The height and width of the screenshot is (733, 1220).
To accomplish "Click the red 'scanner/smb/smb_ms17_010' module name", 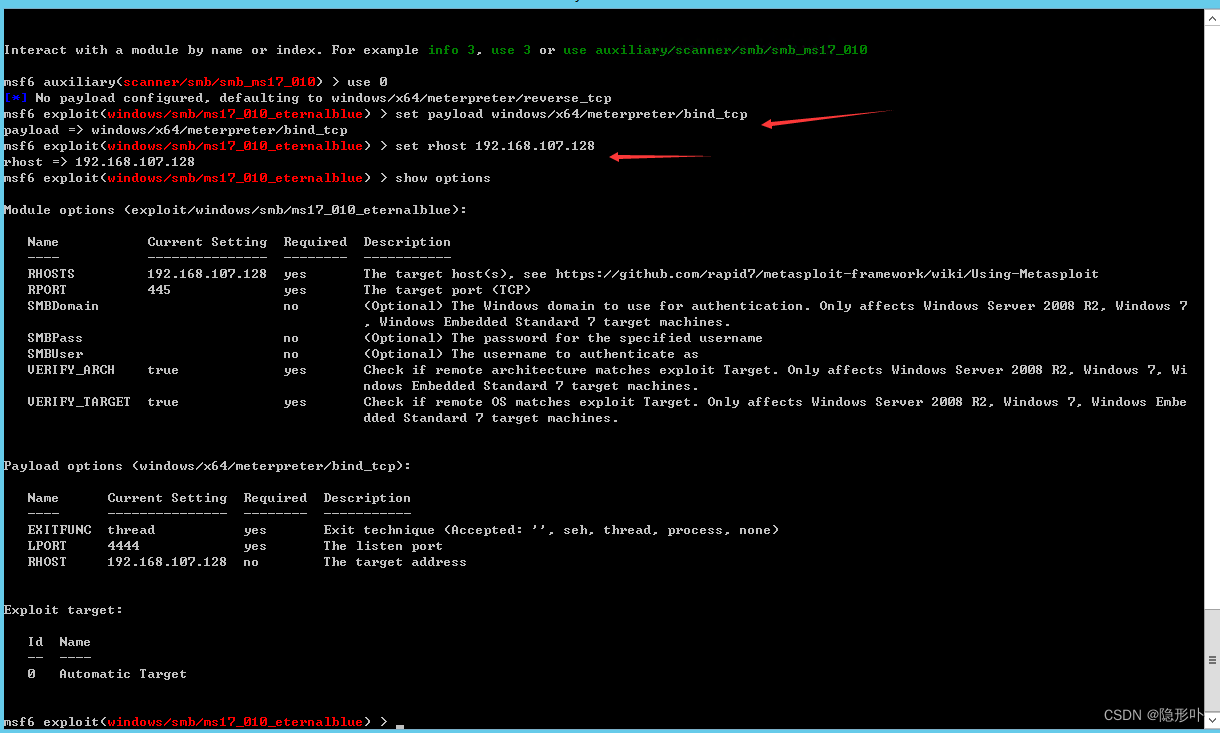I will (219, 82).
